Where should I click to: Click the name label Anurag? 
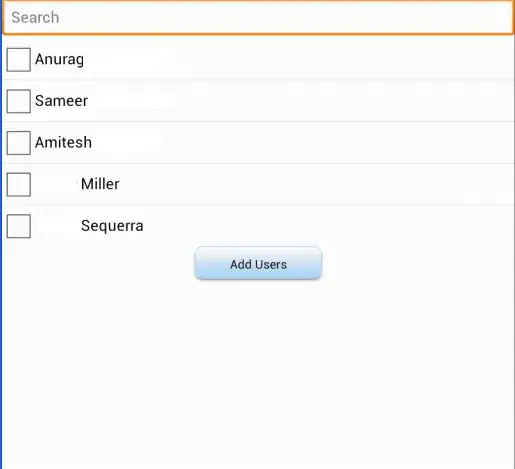[59, 60]
